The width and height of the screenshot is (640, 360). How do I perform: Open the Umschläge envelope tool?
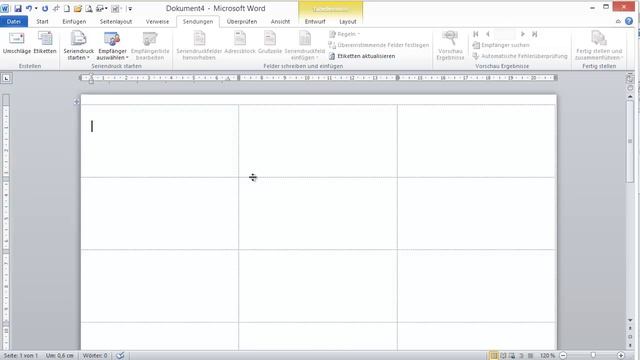(16, 43)
